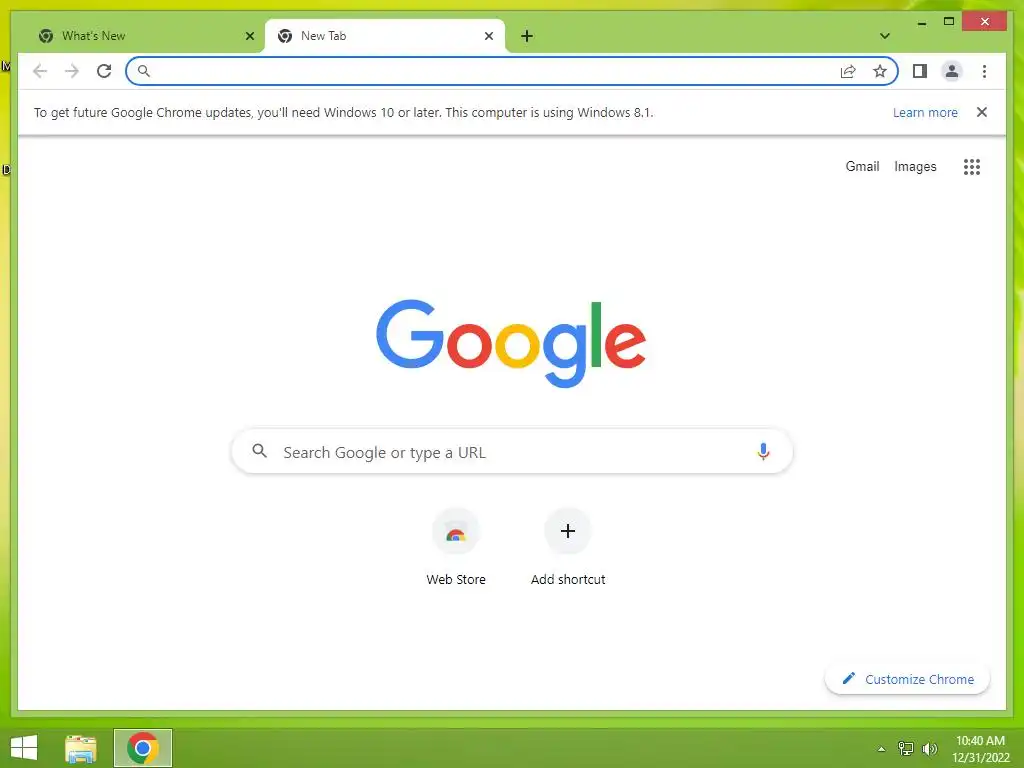Click the search icon in address bar

click(x=144, y=71)
